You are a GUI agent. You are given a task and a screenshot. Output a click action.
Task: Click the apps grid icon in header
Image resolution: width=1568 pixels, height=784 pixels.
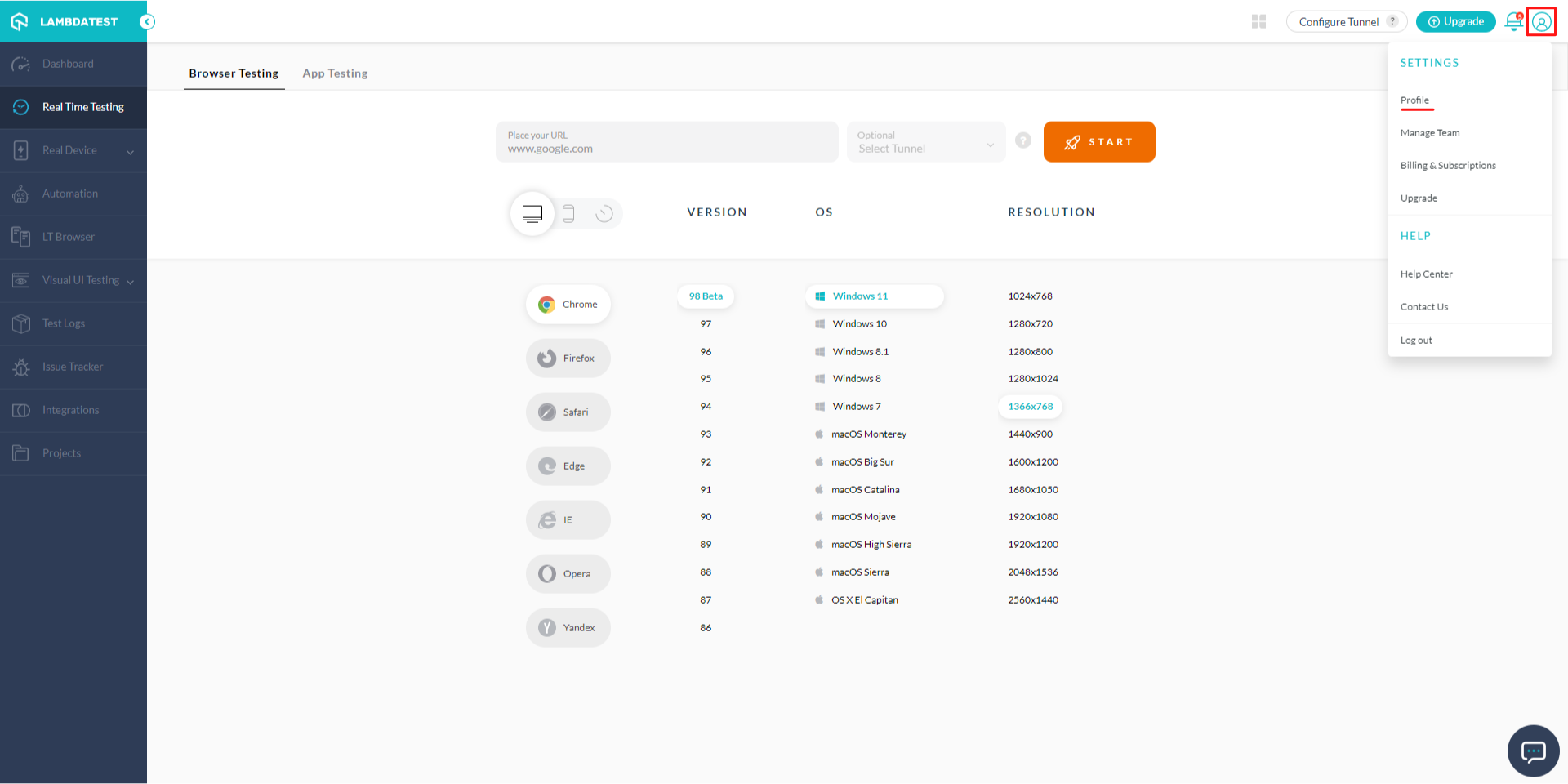pyautogui.click(x=1258, y=22)
